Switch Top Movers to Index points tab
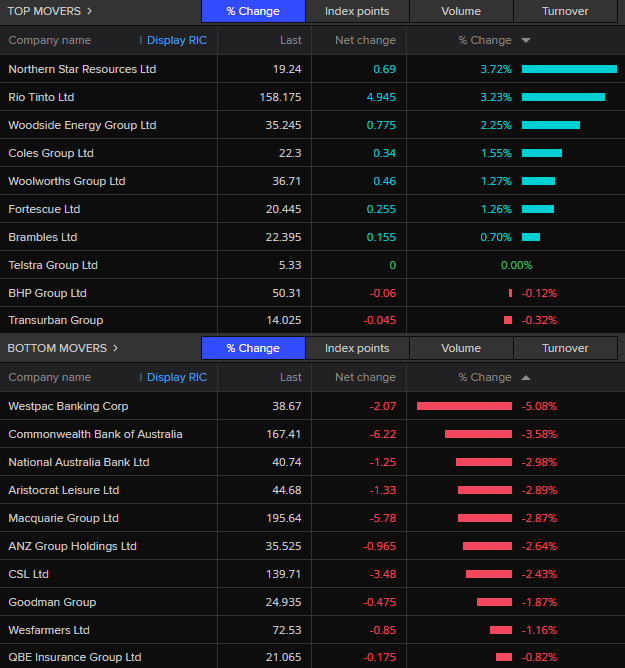 tap(357, 11)
